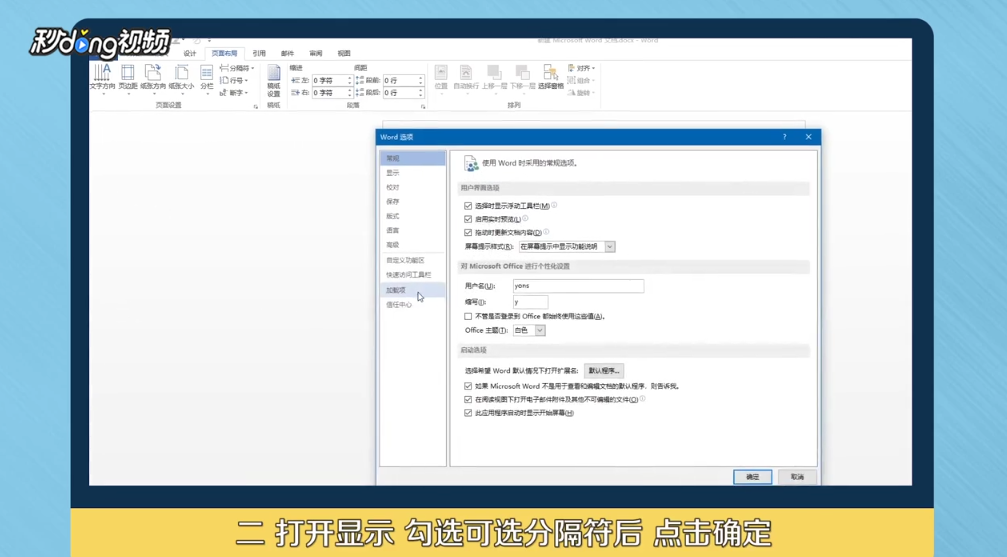Click right indent (右) value field

click(x=329, y=93)
